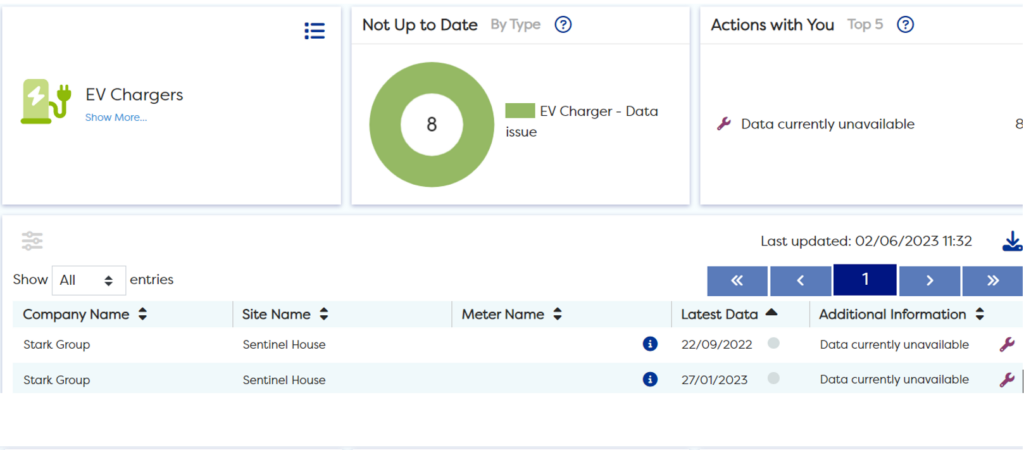Select page 1 in pagination

(865, 280)
